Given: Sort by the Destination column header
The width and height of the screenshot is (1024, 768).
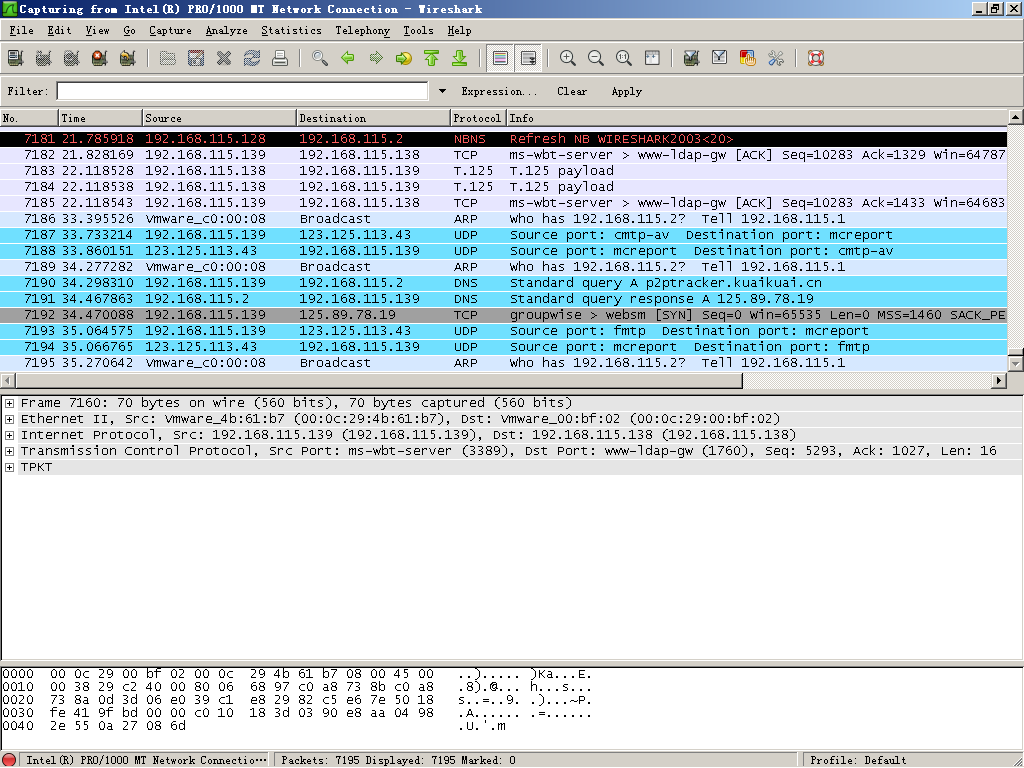Looking at the screenshot, I should pyautogui.click(x=373, y=118).
